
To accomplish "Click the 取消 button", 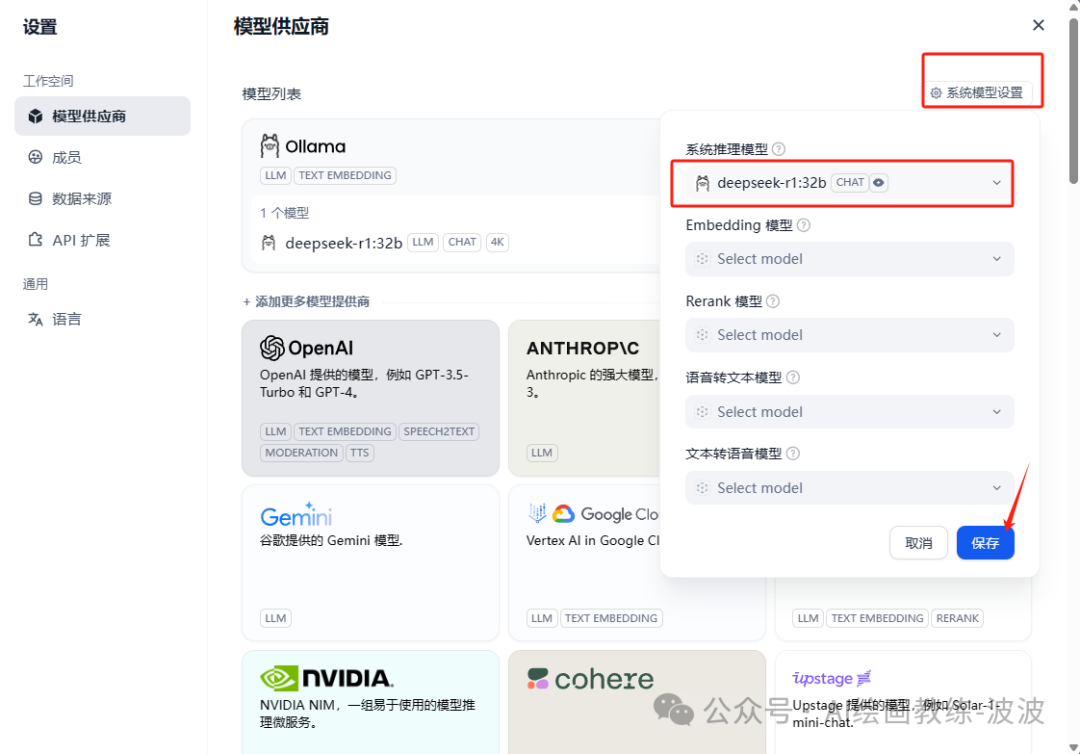I will pyautogui.click(x=918, y=543).
